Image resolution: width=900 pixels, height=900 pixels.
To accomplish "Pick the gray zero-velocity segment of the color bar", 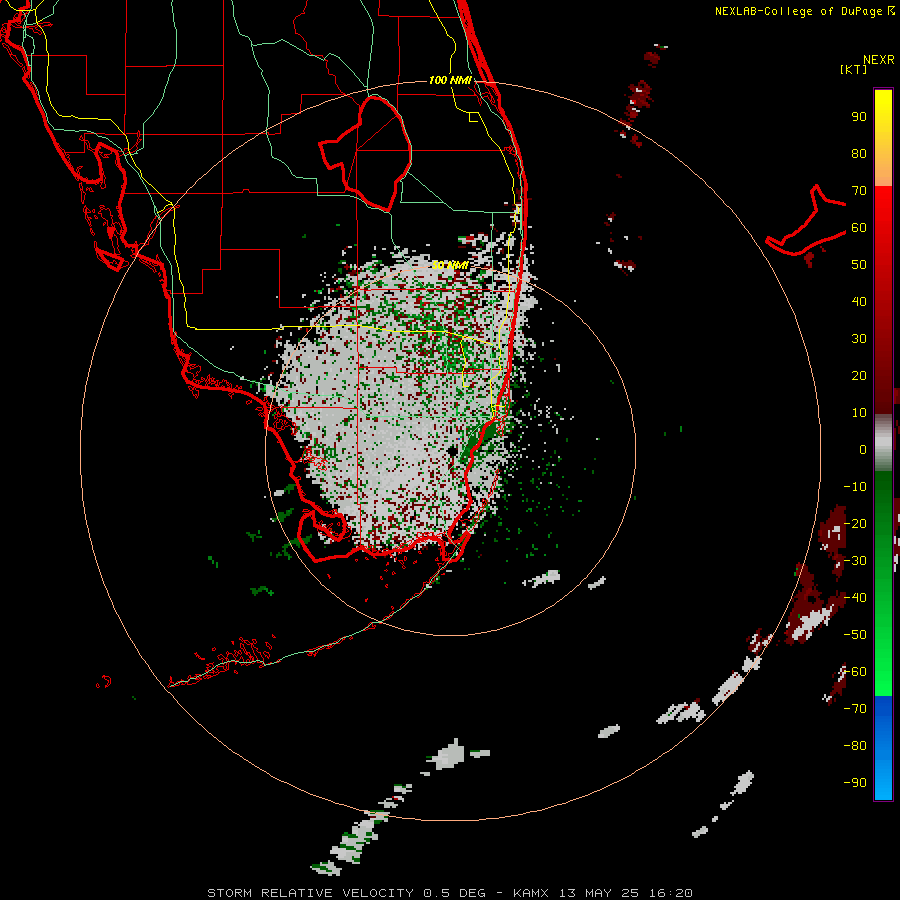I will 883,443.
